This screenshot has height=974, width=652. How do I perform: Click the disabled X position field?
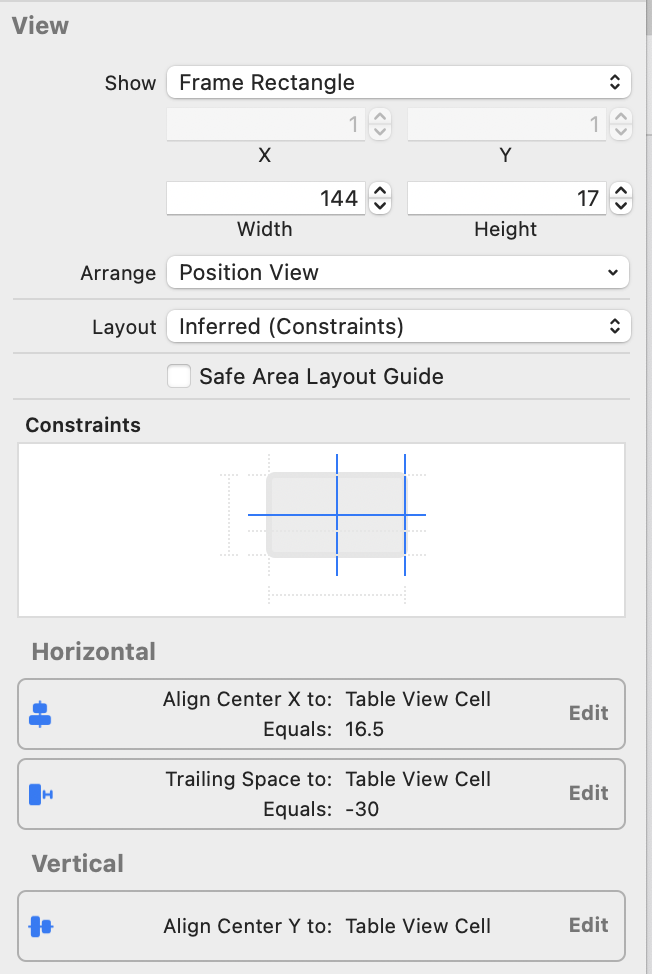[x=265, y=125]
